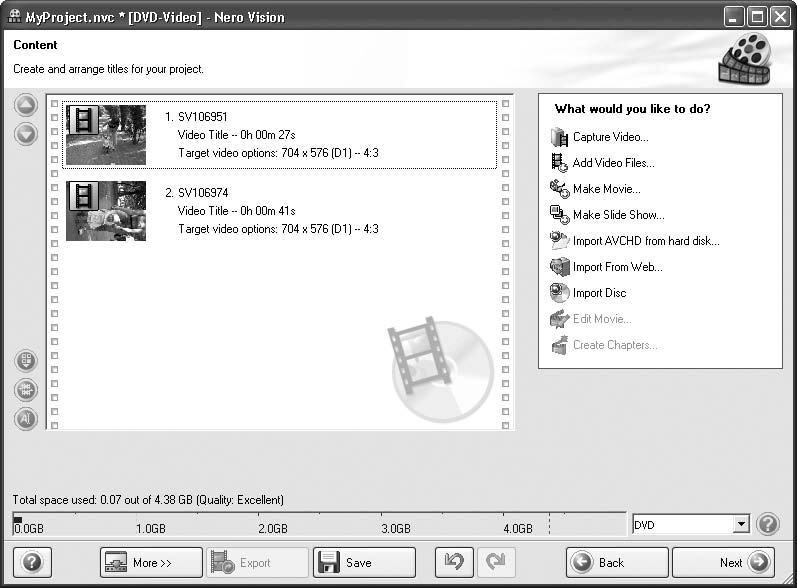Click help icon beside DVD dropdown
The width and height of the screenshot is (797, 588).
pyautogui.click(x=768, y=524)
